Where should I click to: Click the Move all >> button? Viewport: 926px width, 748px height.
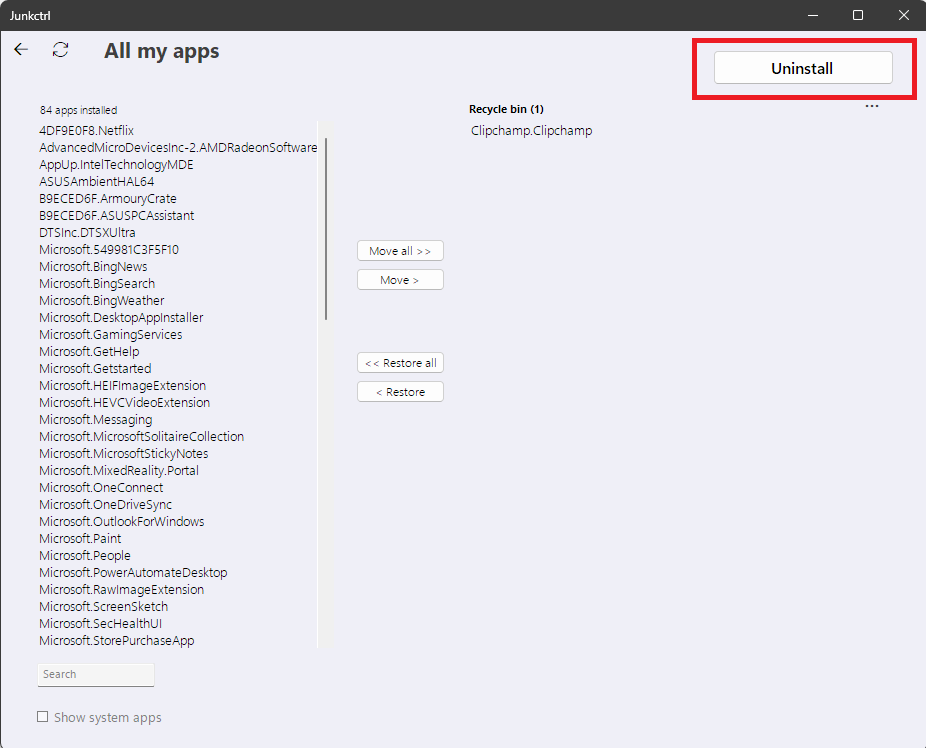(x=400, y=251)
